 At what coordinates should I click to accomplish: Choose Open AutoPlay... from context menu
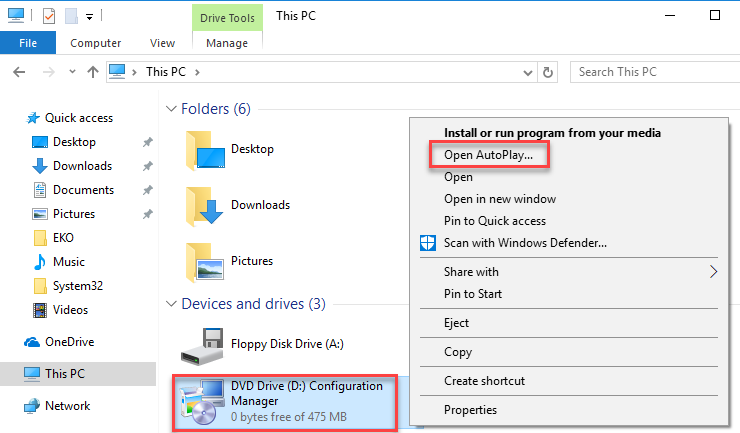(488, 155)
